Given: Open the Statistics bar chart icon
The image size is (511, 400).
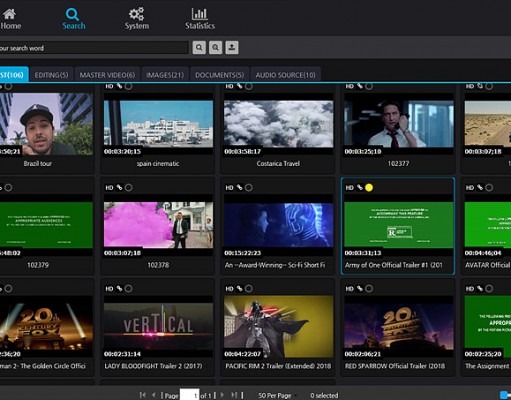Looking at the screenshot, I should tap(200, 14).
